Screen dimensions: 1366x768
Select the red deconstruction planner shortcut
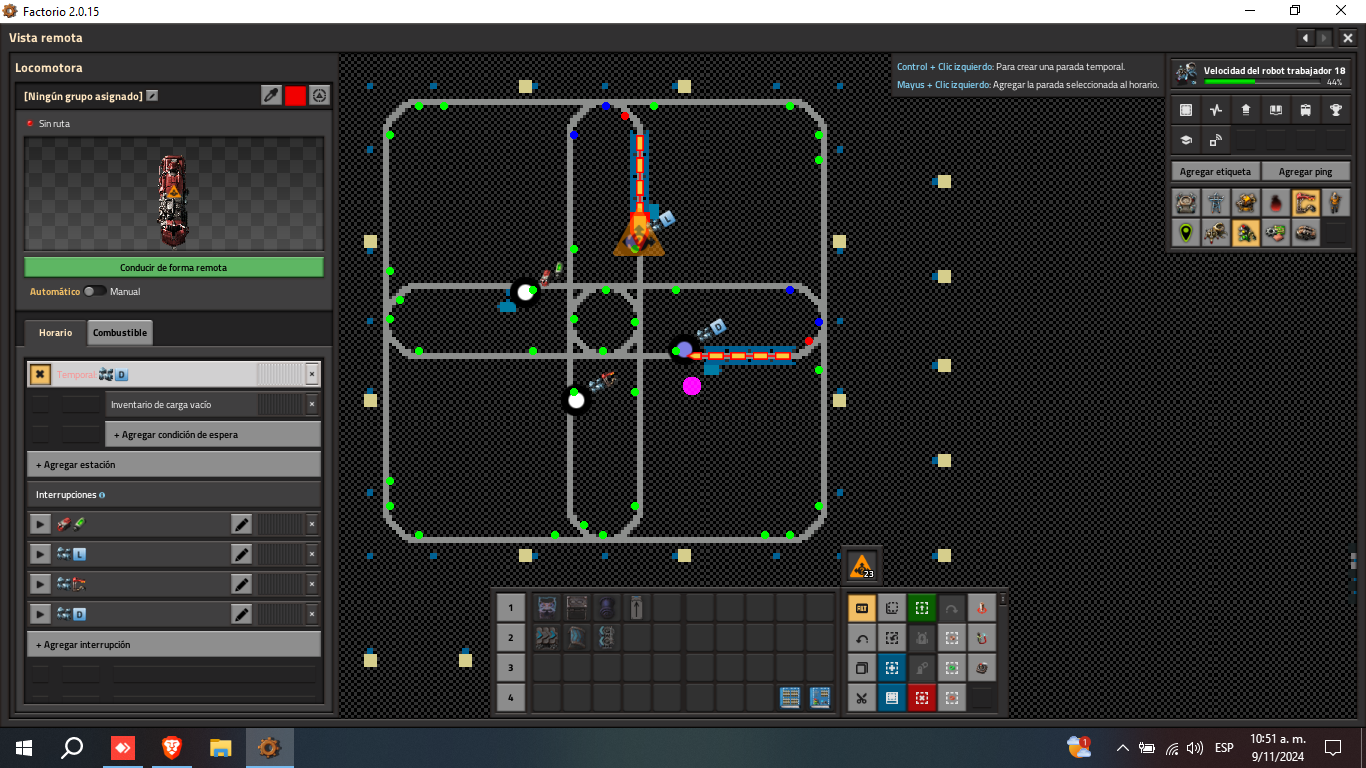921,698
